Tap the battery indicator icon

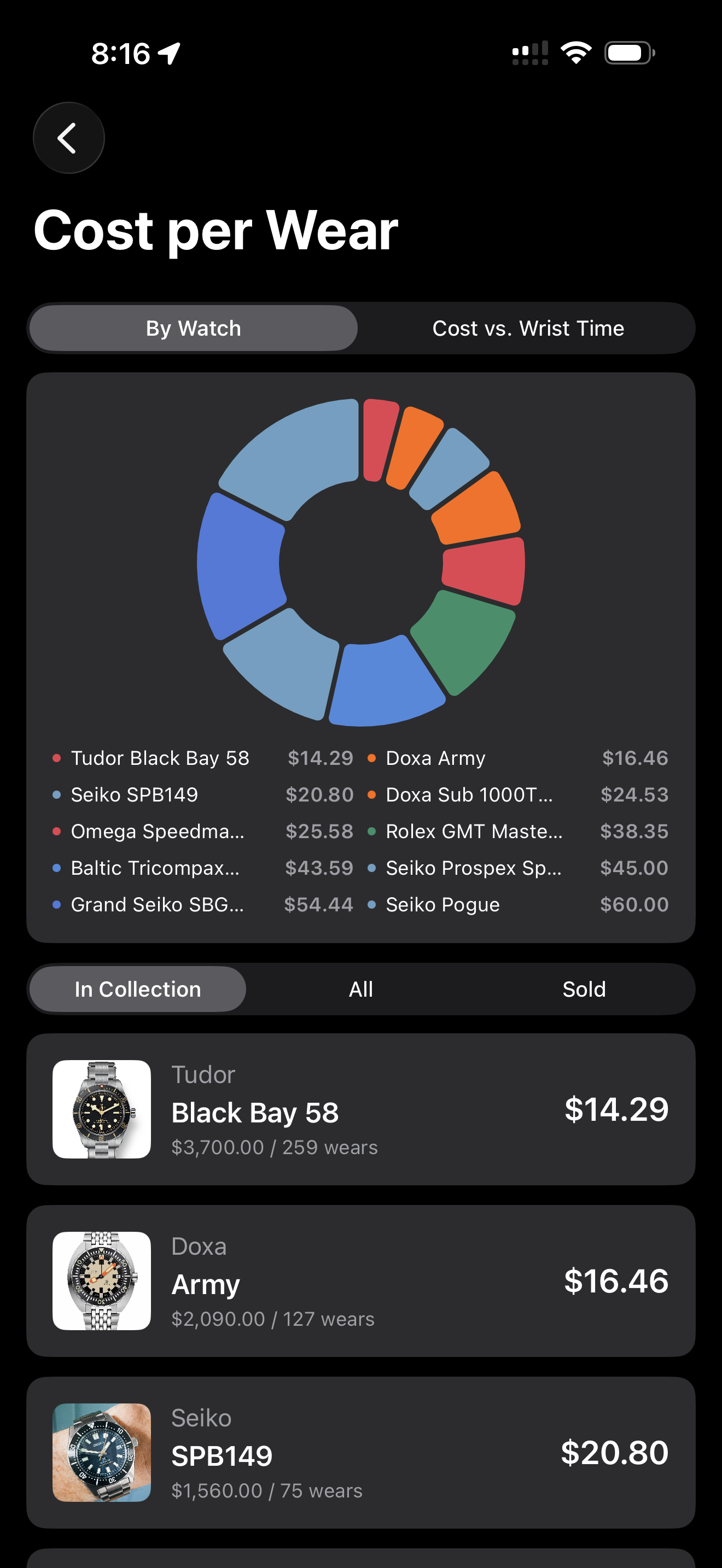[x=629, y=53]
